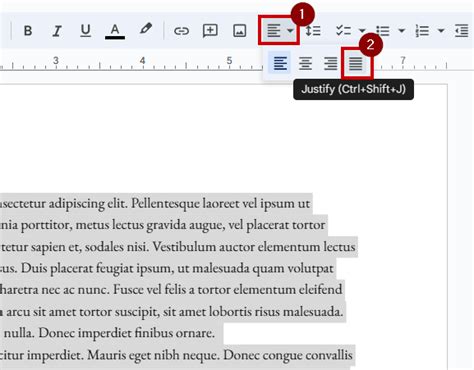
Task: Toggle italic formatting
Action: click(x=57, y=31)
